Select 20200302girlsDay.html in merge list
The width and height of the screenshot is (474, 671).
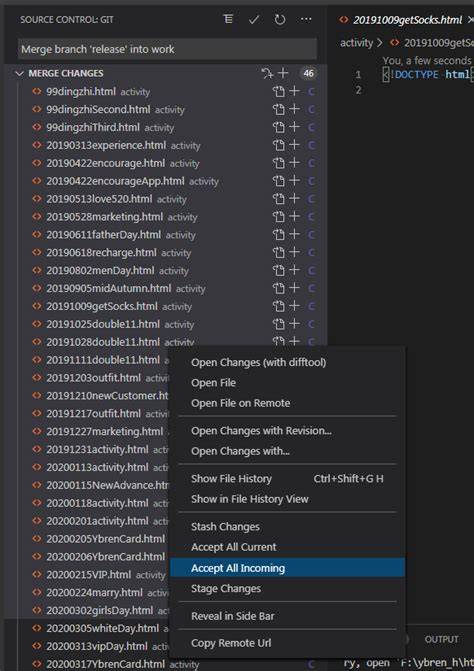pos(99,610)
